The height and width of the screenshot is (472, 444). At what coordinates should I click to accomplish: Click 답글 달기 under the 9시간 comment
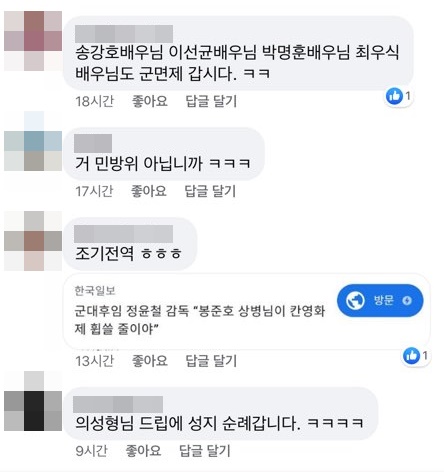pos(205,451)
